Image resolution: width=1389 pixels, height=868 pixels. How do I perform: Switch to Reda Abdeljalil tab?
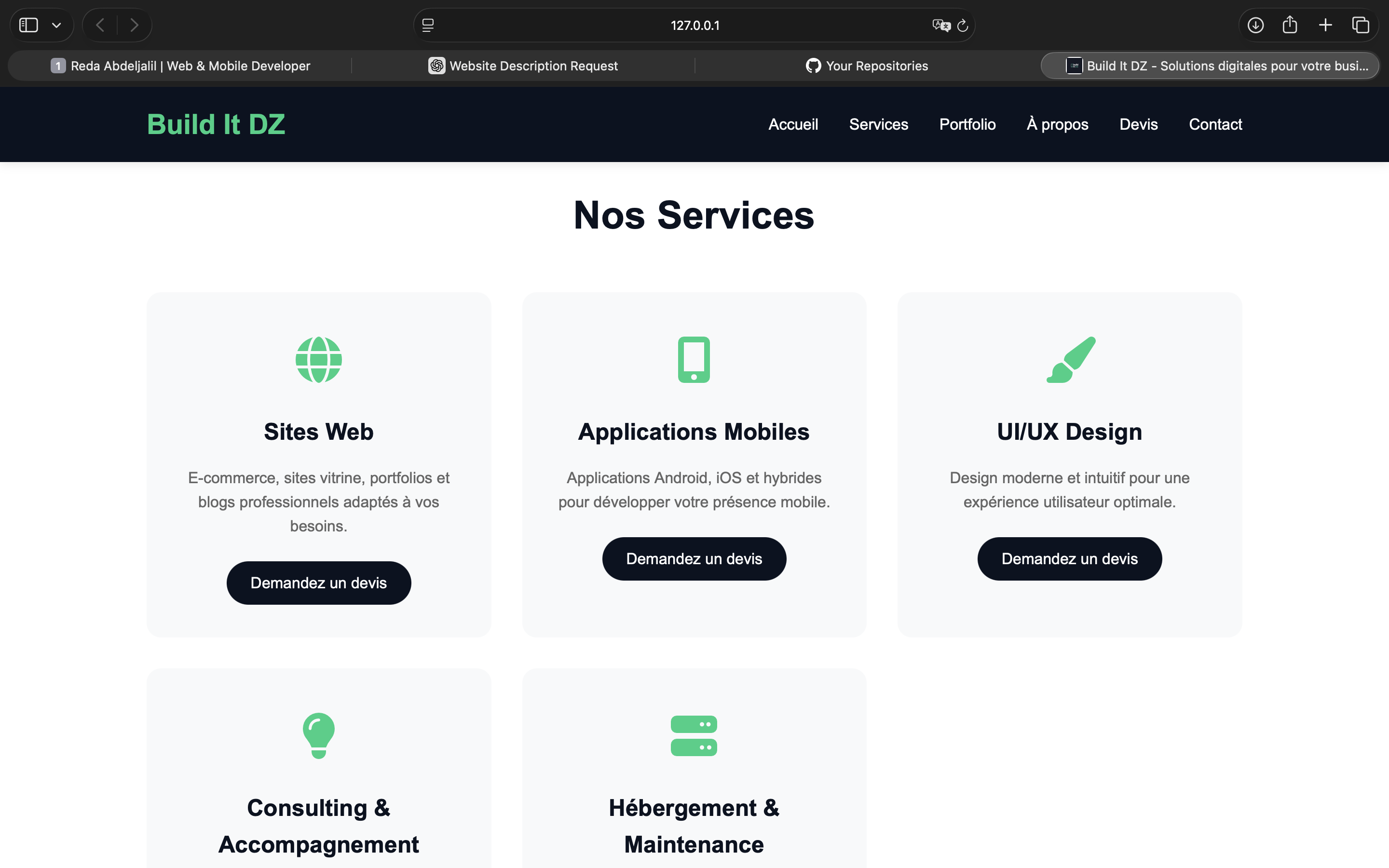pyautogui.click(x=180, y=66)
